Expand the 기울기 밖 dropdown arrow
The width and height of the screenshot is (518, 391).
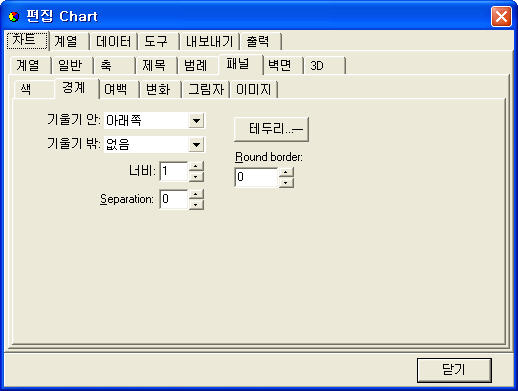coord(196,145)
